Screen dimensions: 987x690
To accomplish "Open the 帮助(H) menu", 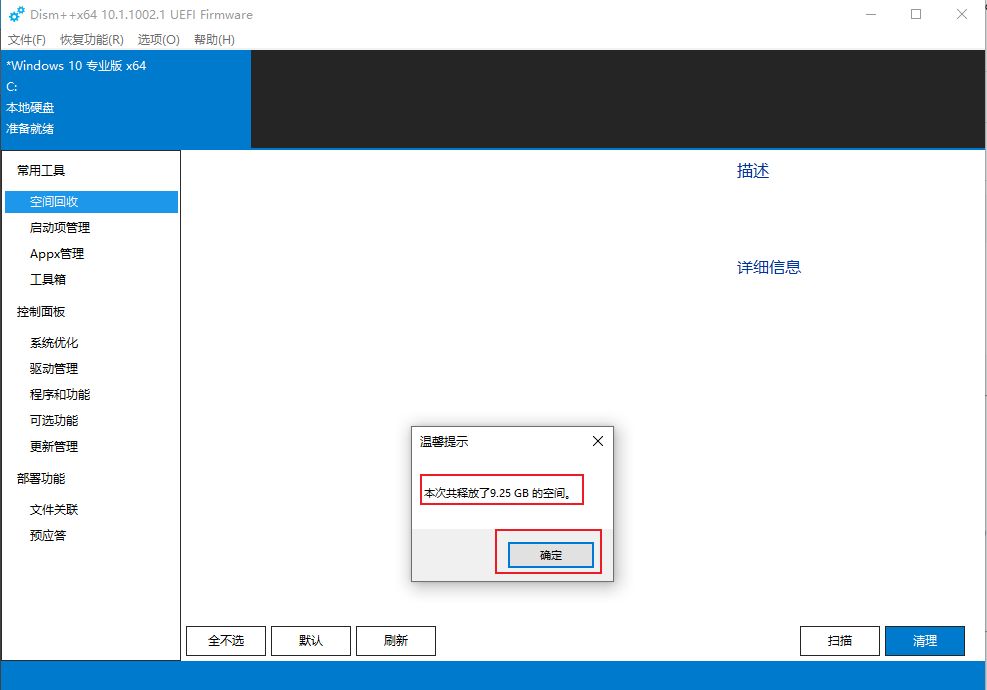I will (x=214, y=40).
